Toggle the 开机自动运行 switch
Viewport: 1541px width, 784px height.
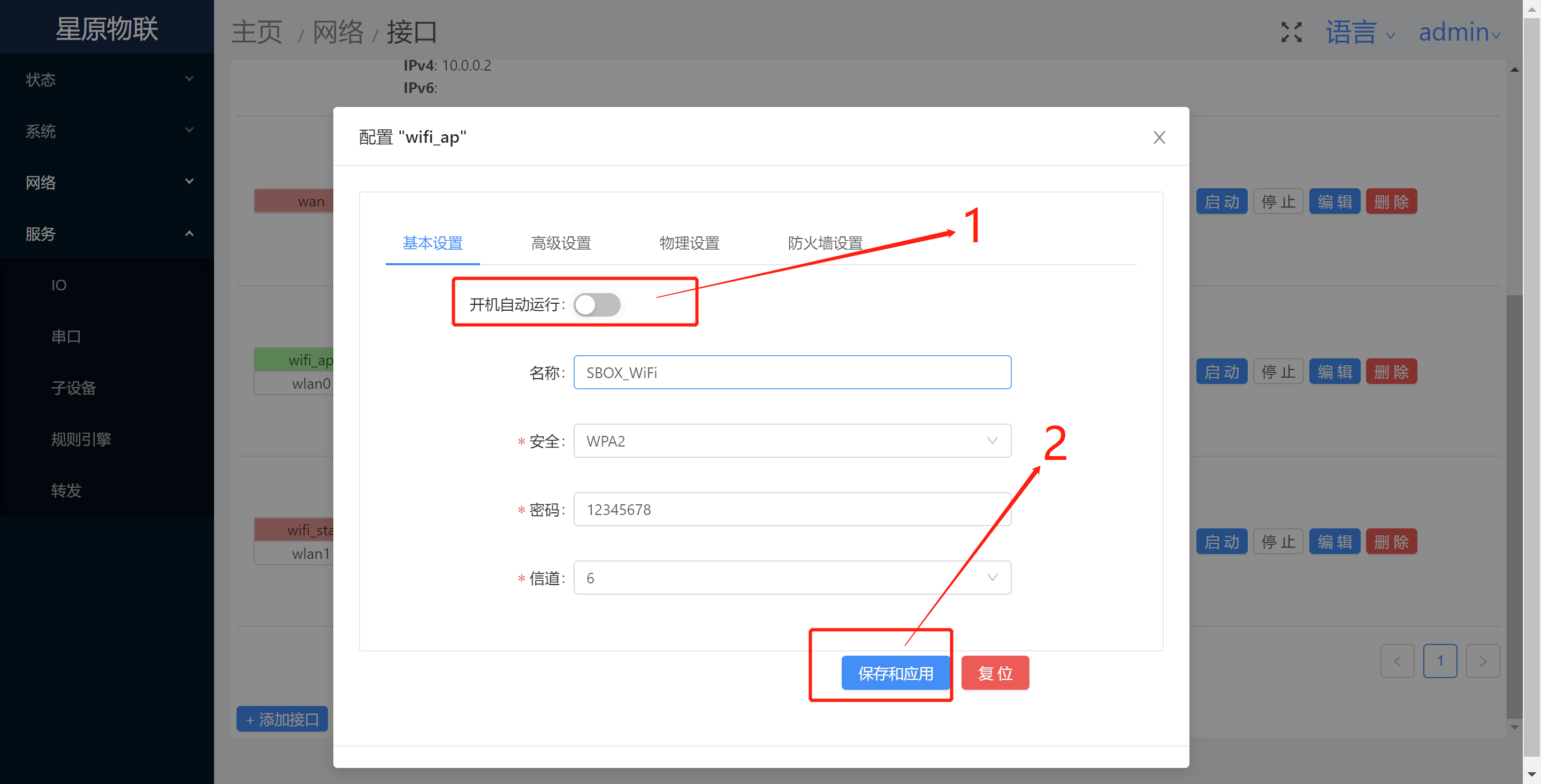pos(597,305)
